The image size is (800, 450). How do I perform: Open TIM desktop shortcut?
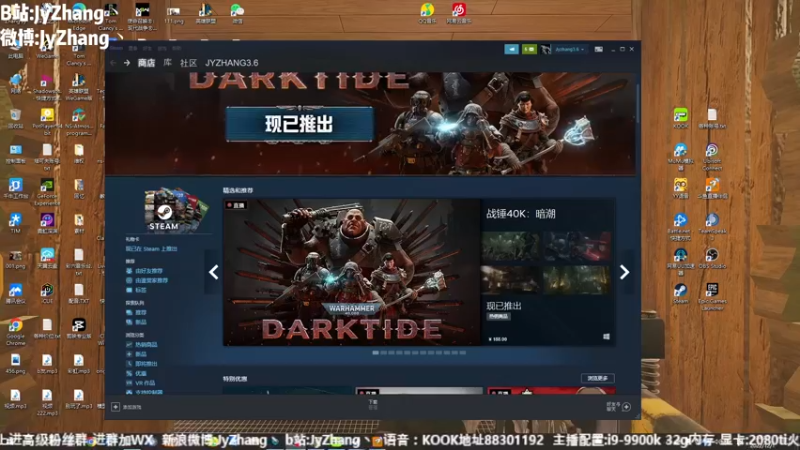click(15, 223)
